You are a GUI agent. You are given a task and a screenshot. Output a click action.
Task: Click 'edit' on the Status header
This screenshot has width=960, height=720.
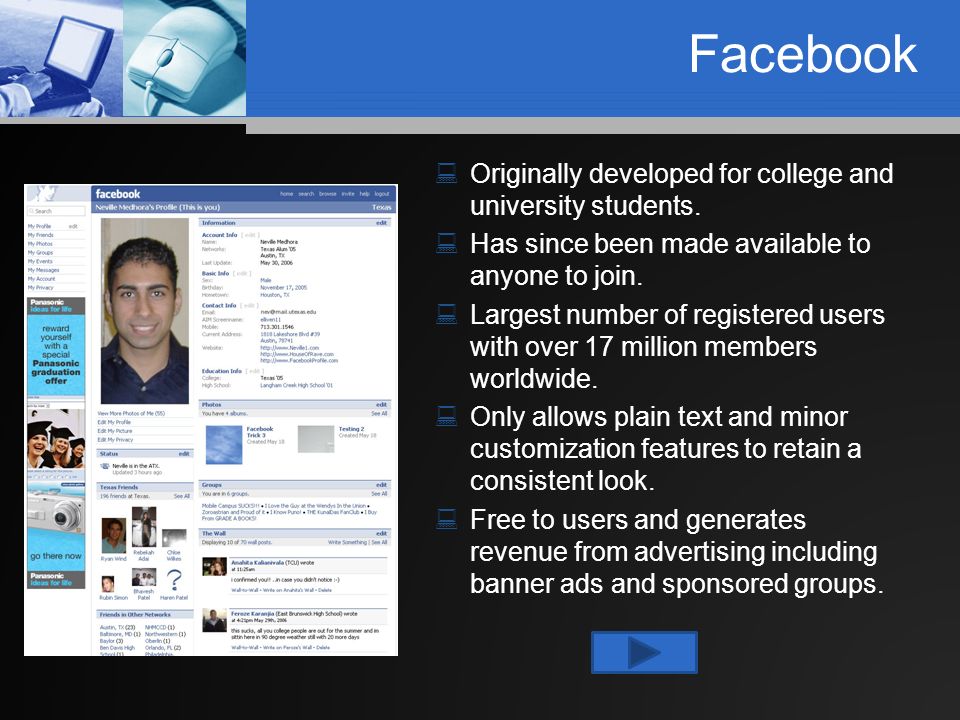184,454
